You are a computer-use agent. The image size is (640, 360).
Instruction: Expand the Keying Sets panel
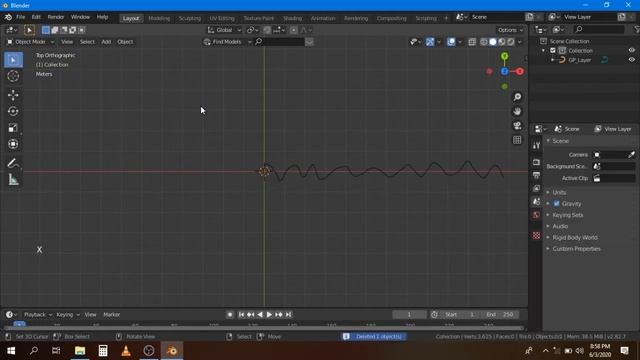[568, 215]
